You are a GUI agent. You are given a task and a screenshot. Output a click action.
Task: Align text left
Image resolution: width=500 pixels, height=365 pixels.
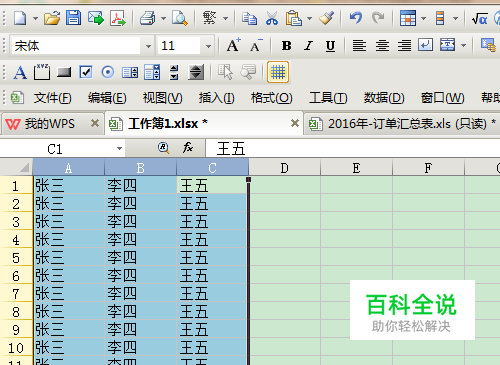(x=359, y=45)
